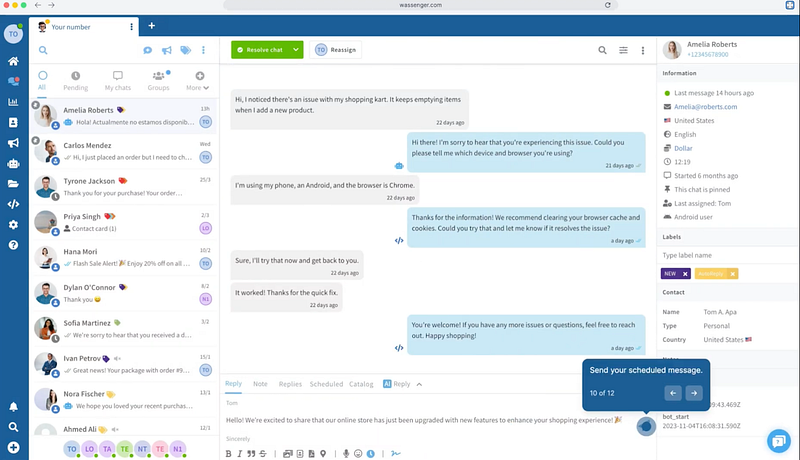
Task: Open the Scheduled tab in composer
Action: click(326, 384)
